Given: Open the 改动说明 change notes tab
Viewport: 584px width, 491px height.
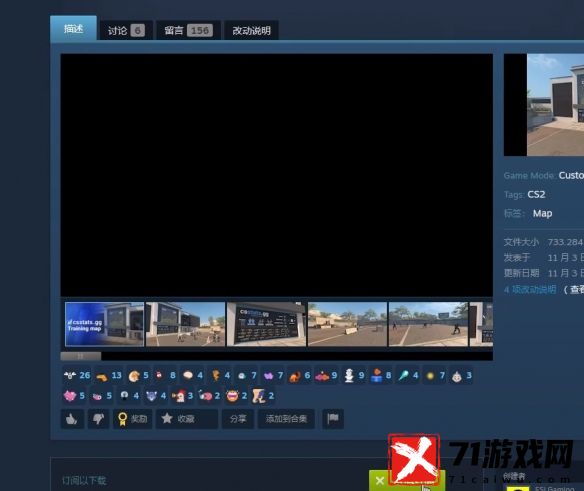Looking at the screenshot, I should [x=251, y=31].
